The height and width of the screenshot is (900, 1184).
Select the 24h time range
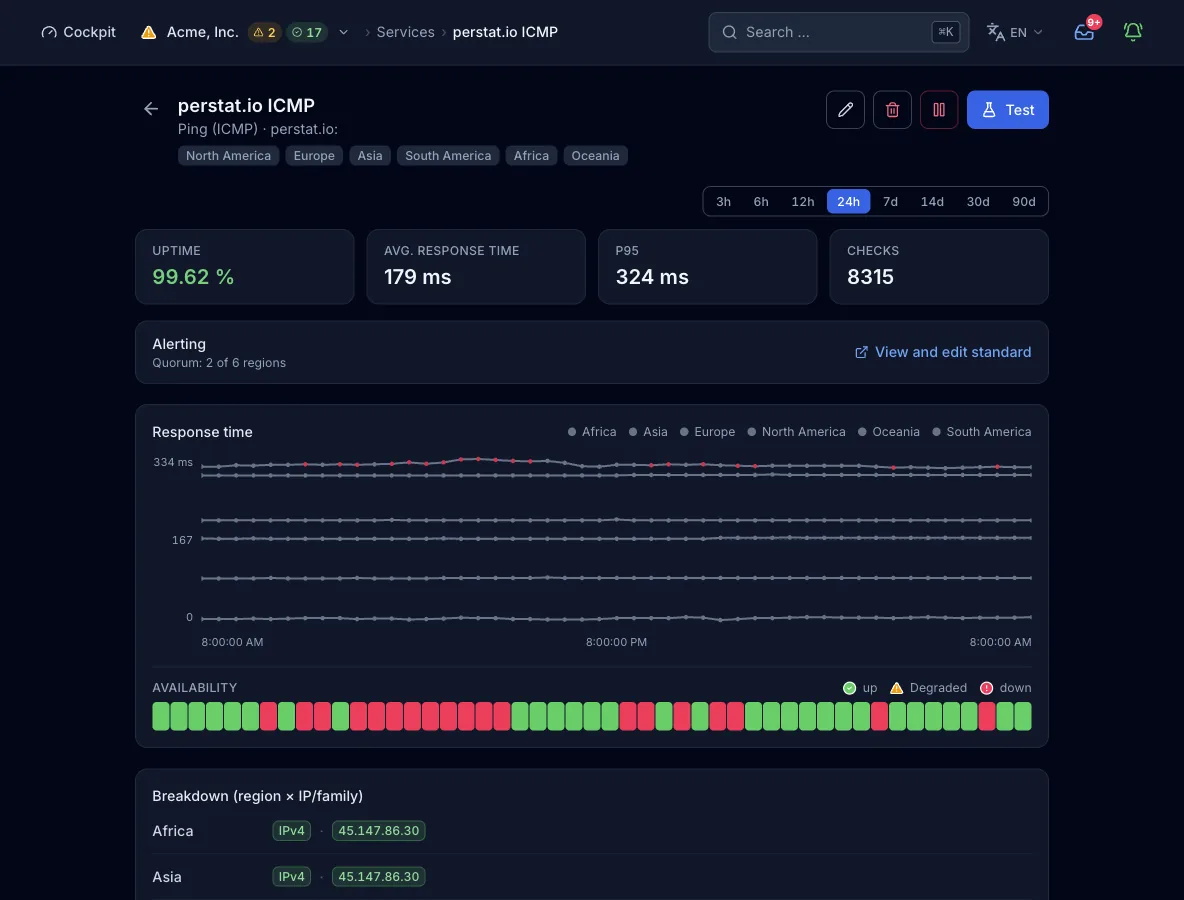(x=848, y=202)
